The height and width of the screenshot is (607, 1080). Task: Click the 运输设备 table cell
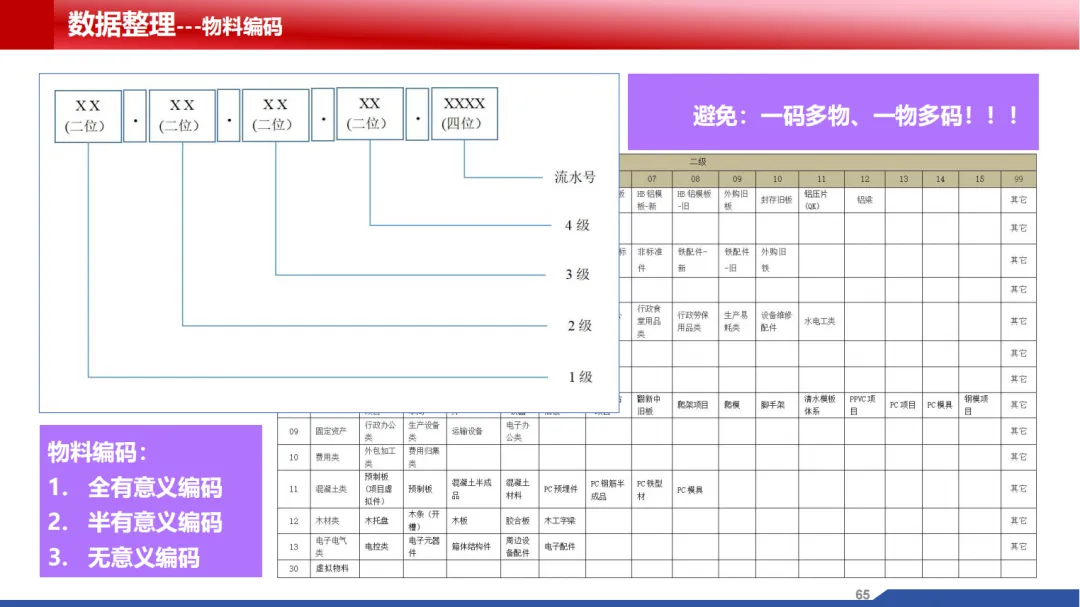click(469, 431)
